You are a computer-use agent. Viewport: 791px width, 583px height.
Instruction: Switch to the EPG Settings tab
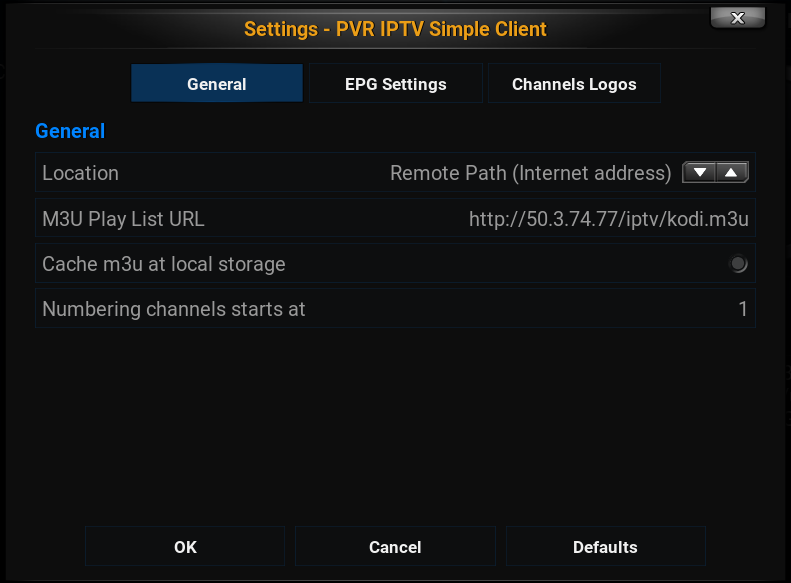coord(396,84)
